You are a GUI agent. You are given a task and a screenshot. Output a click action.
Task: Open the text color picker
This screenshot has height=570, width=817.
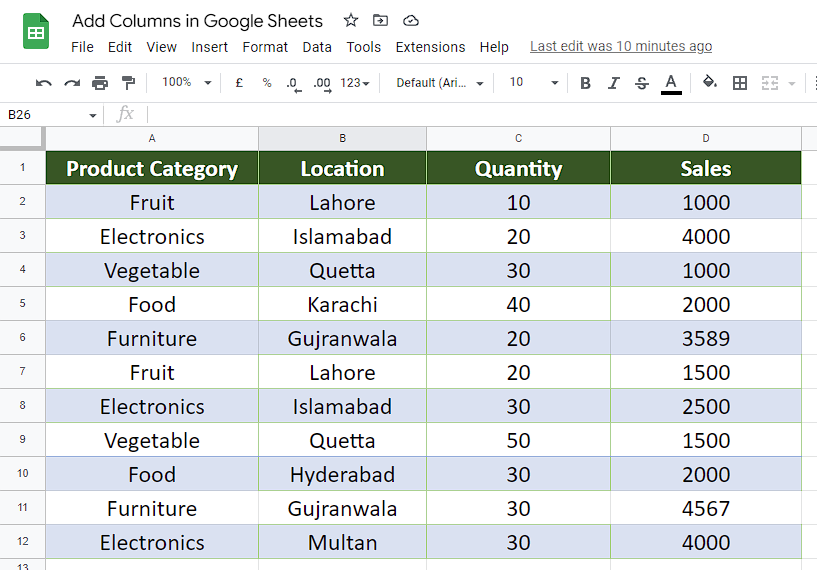(x=671, y=84)
